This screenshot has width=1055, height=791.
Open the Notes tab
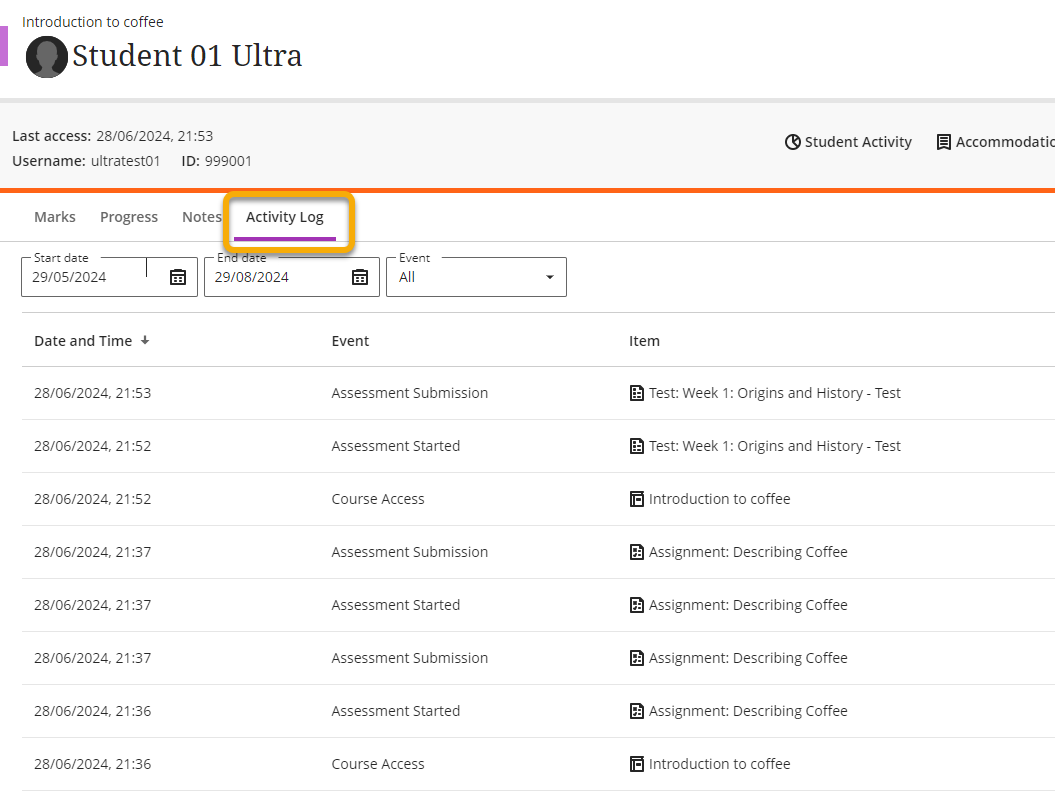[202, 217]
